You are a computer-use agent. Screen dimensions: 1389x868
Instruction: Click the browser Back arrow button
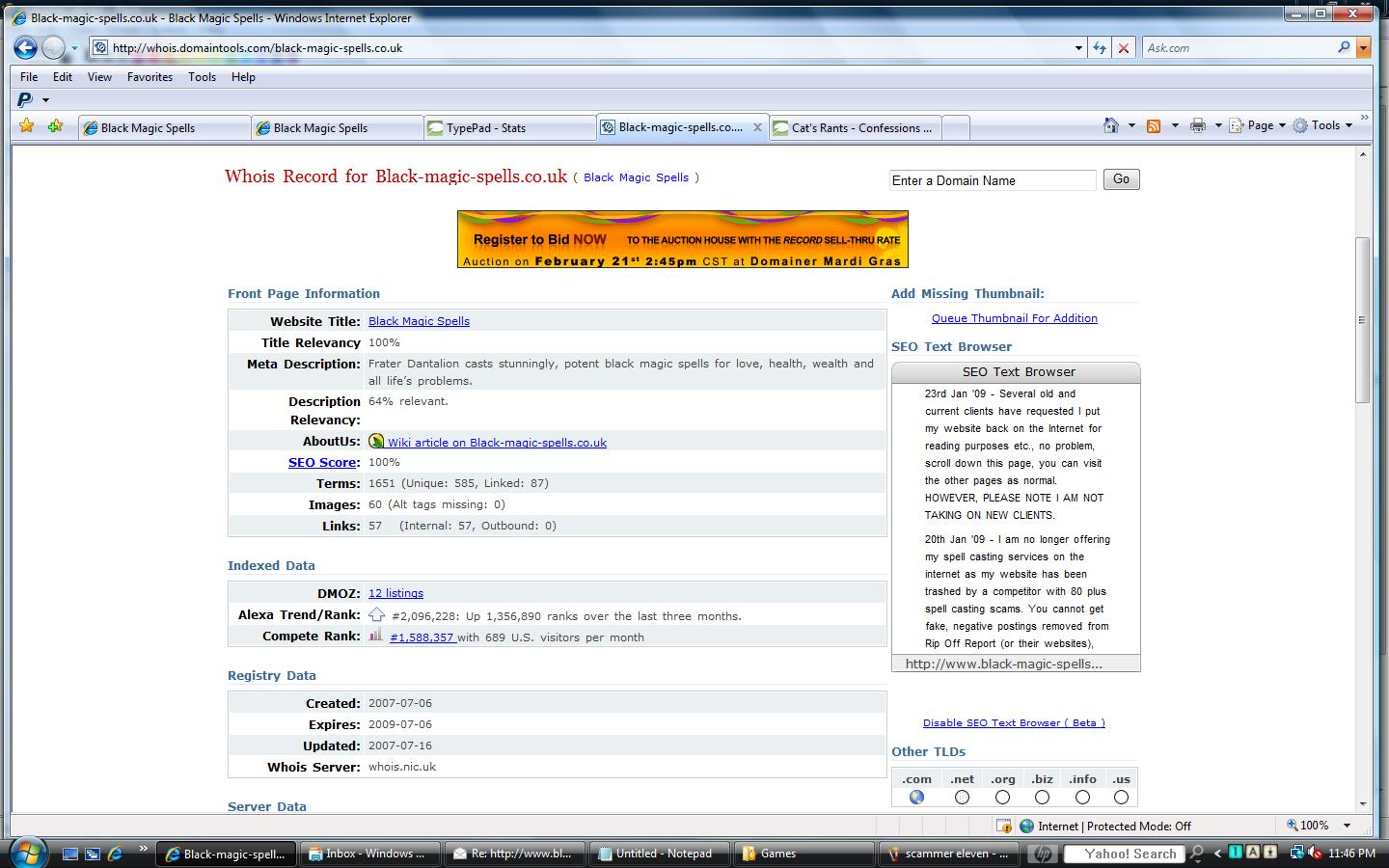pyautogui.click(x=26, y=47)
